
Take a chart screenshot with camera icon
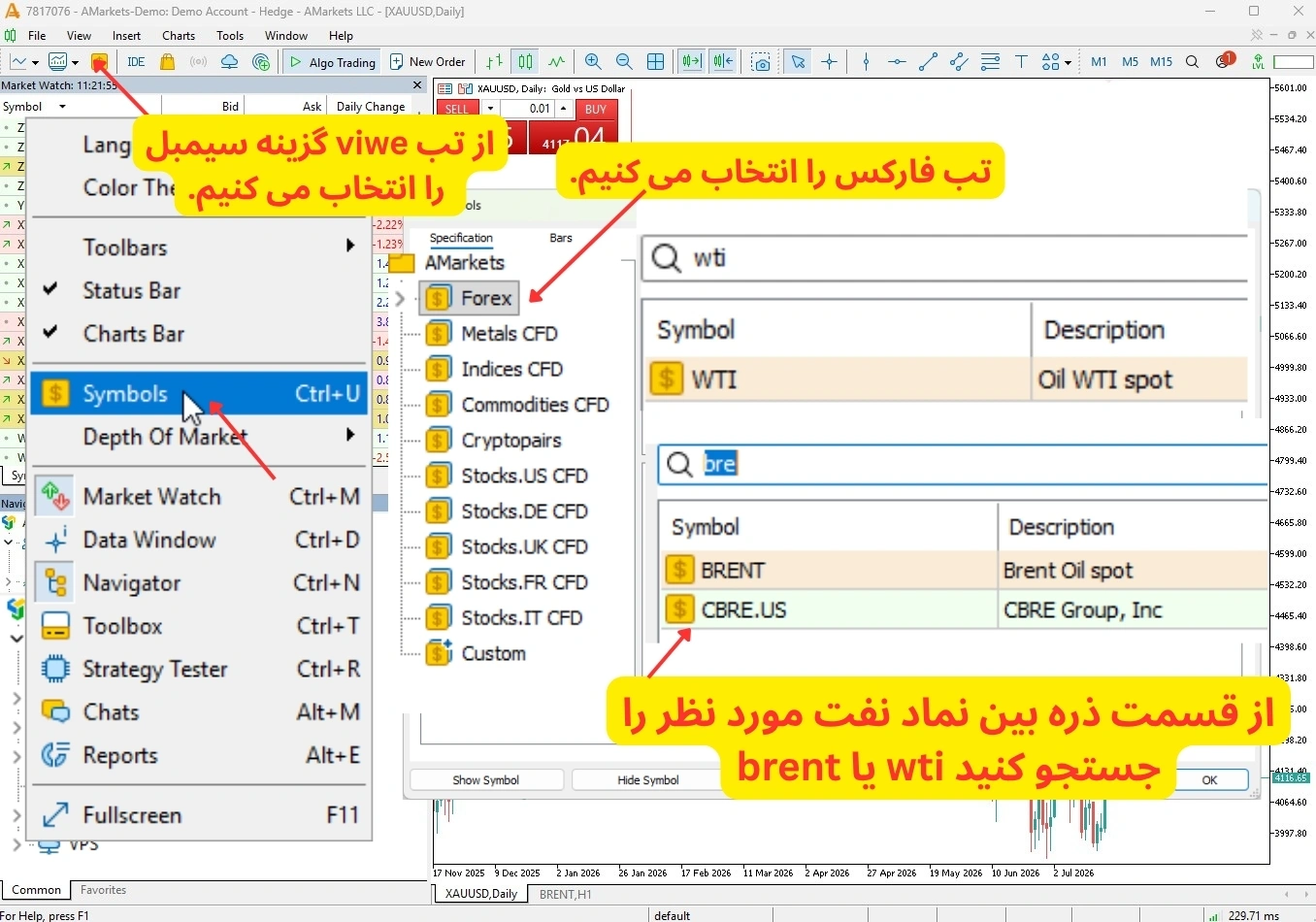pyautogui.click(x=762, y=62)
